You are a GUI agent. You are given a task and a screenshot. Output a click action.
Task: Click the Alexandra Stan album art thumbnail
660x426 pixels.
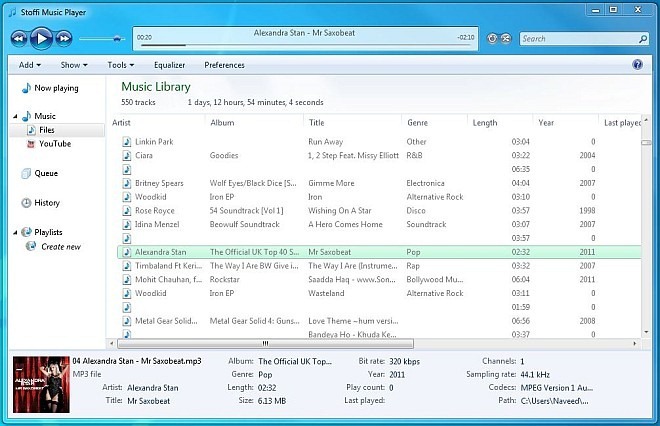point(41,384)
